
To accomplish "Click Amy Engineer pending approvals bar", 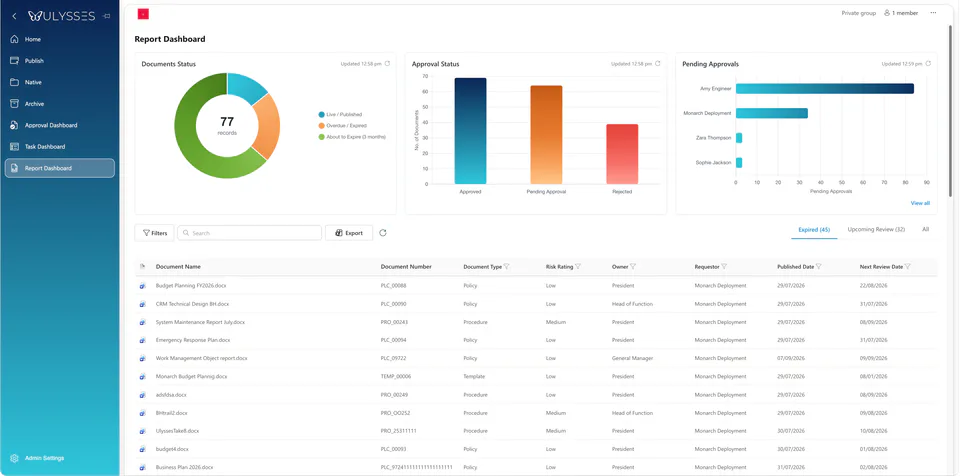I will (825, 89).
